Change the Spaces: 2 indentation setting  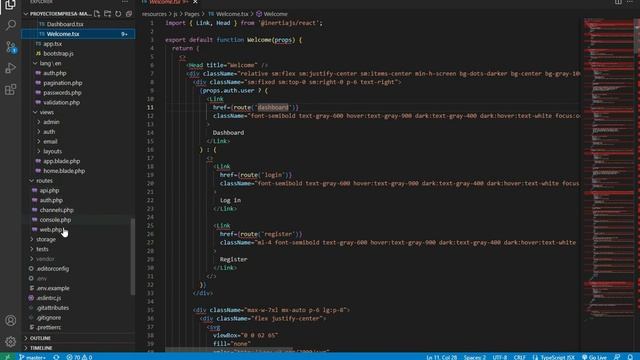tap(475, 357)
